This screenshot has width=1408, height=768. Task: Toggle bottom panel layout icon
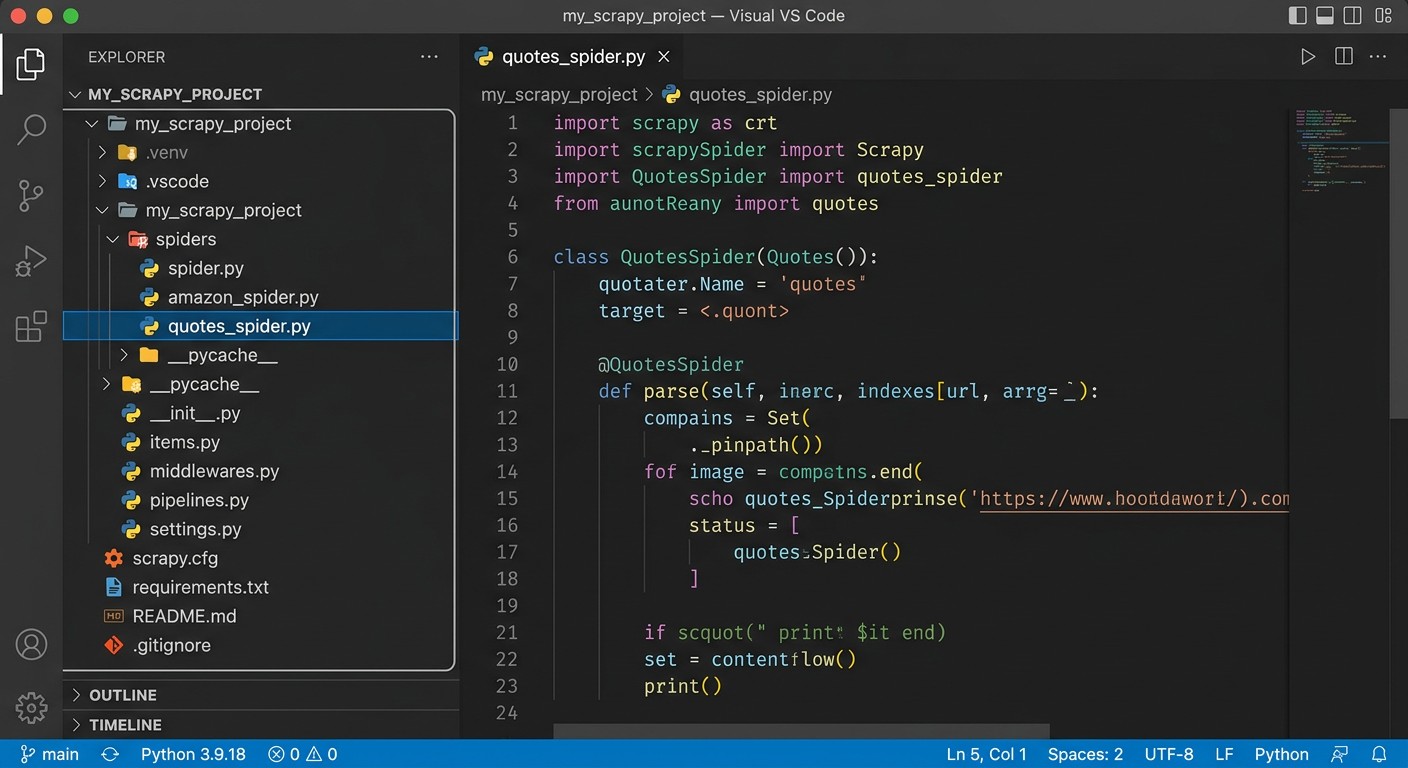pos(1325,16)
